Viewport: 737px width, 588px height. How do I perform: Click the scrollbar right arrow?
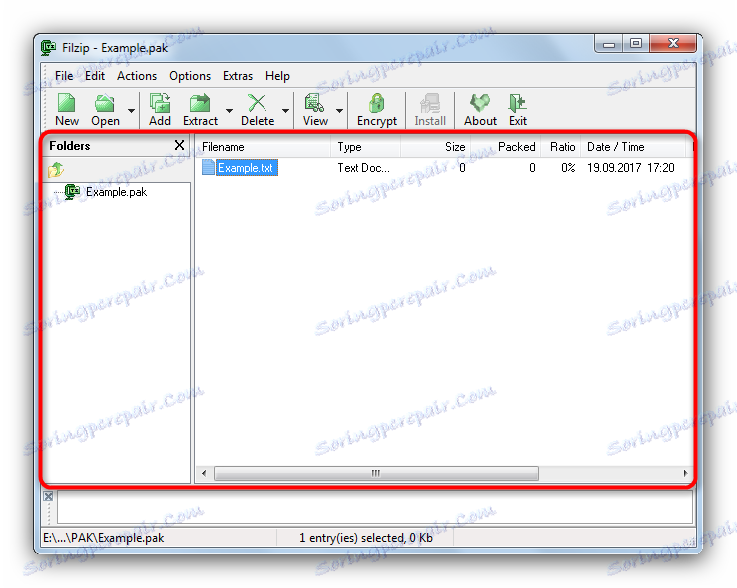click(685, 473)
